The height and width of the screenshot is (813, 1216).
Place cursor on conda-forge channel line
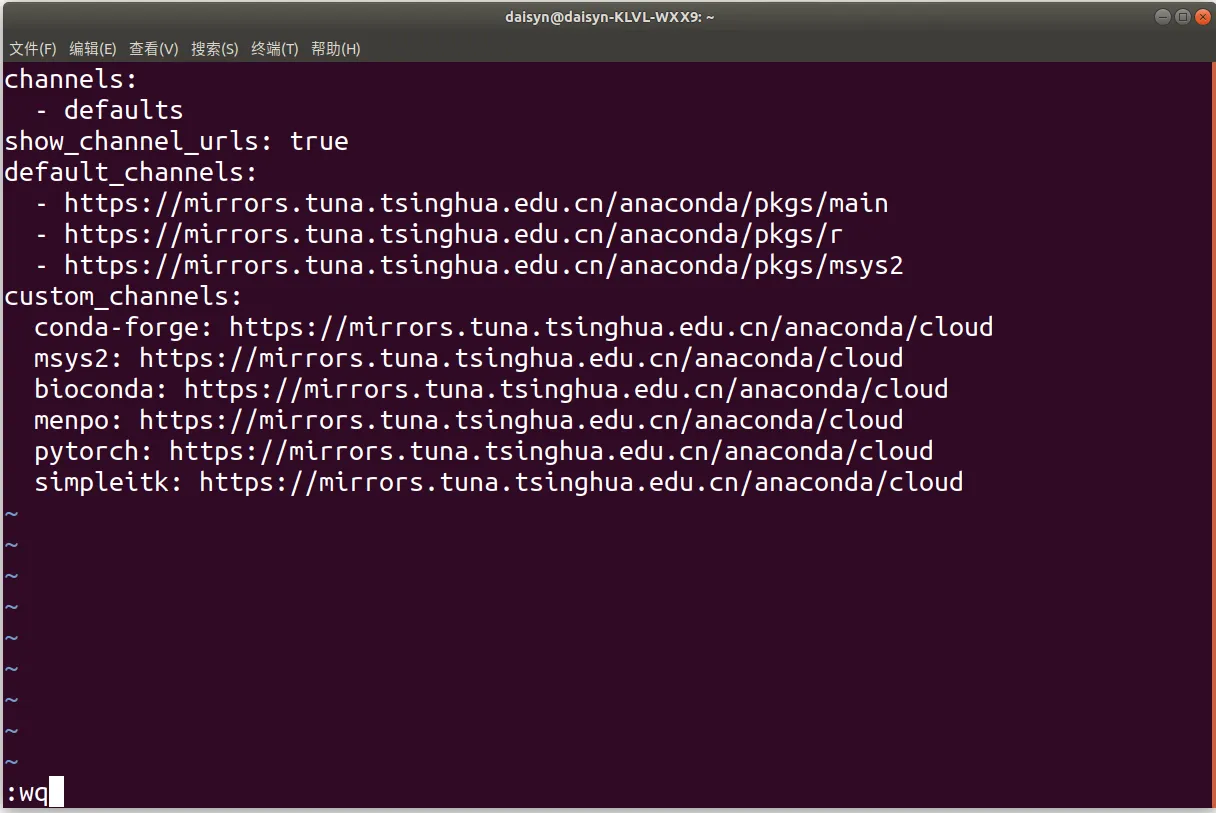click(514, 327)
